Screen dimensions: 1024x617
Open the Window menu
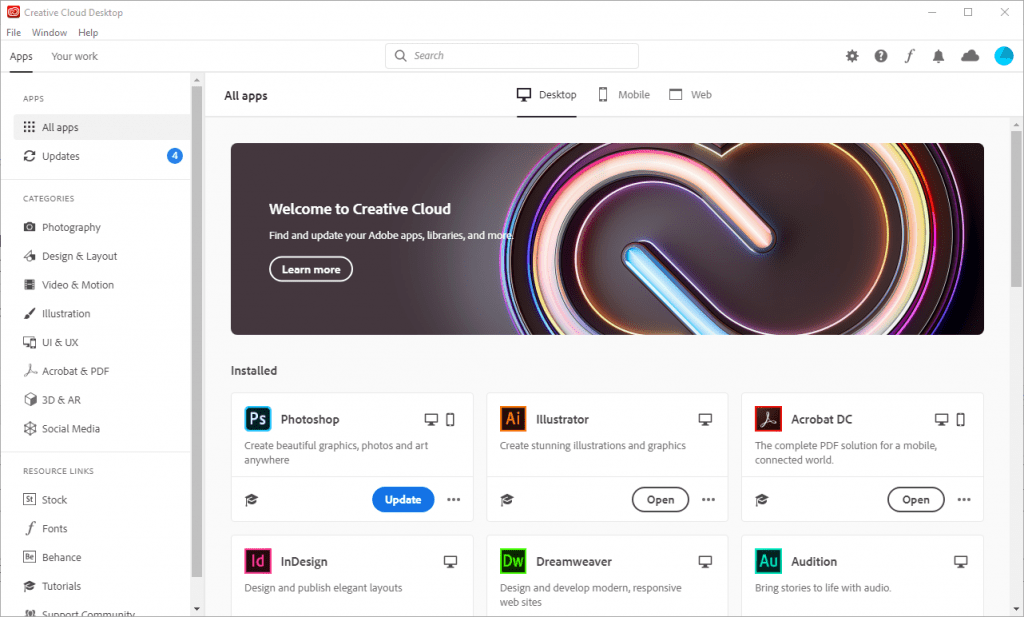tap(50, 33)
